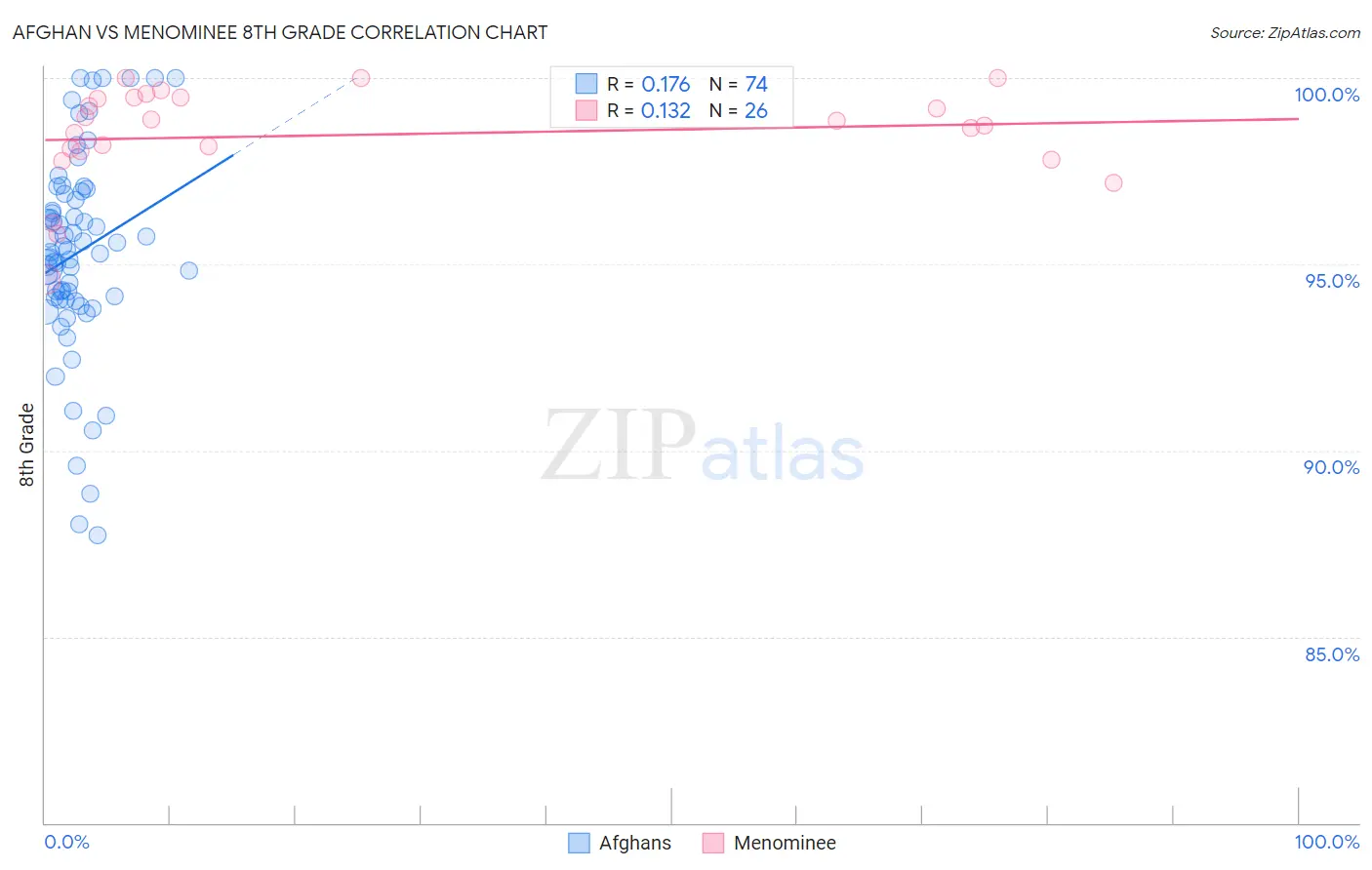Click the N = 74 value
Screen dimensions: 1372x870
coord(739,84)
